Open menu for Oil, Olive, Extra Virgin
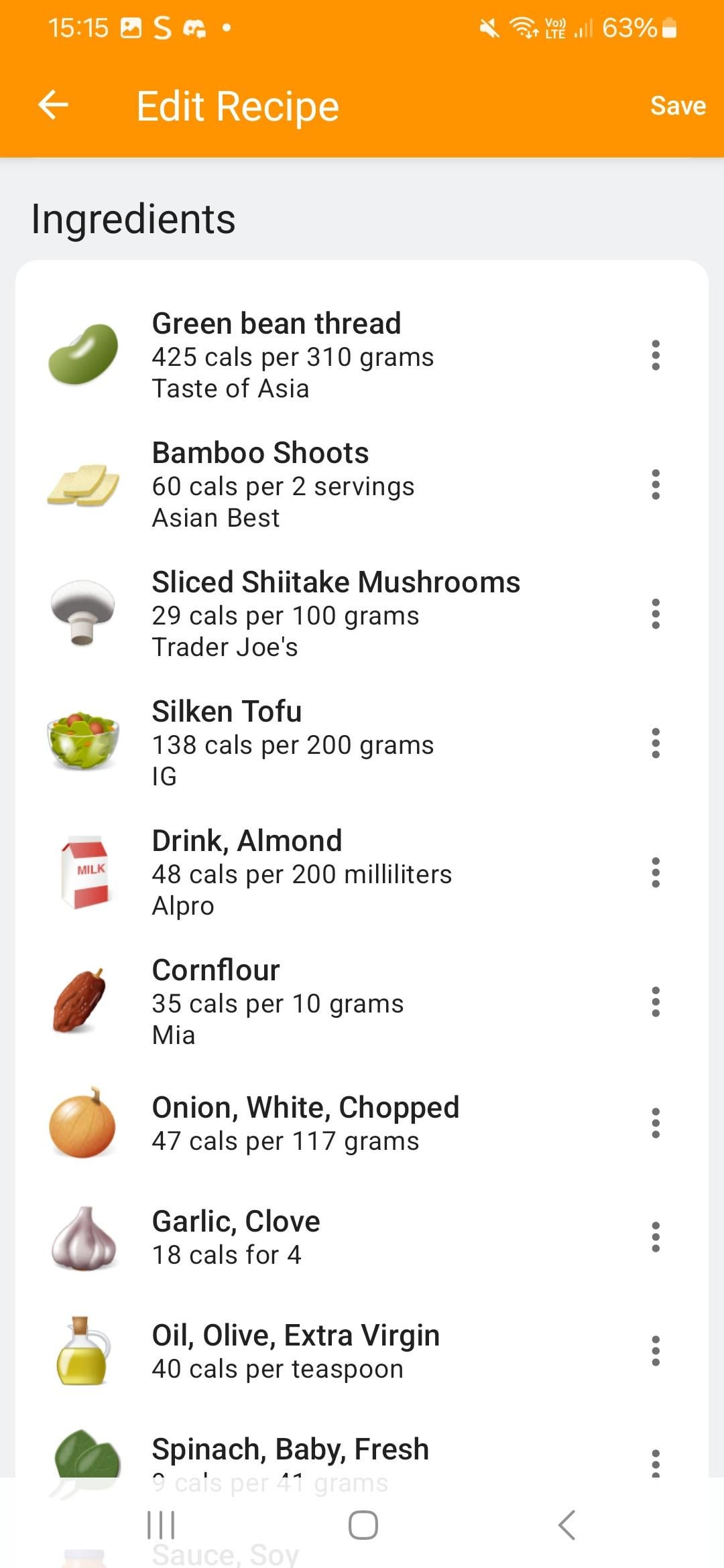The height and width of the screenshot is (1568, 724). 656,1351
